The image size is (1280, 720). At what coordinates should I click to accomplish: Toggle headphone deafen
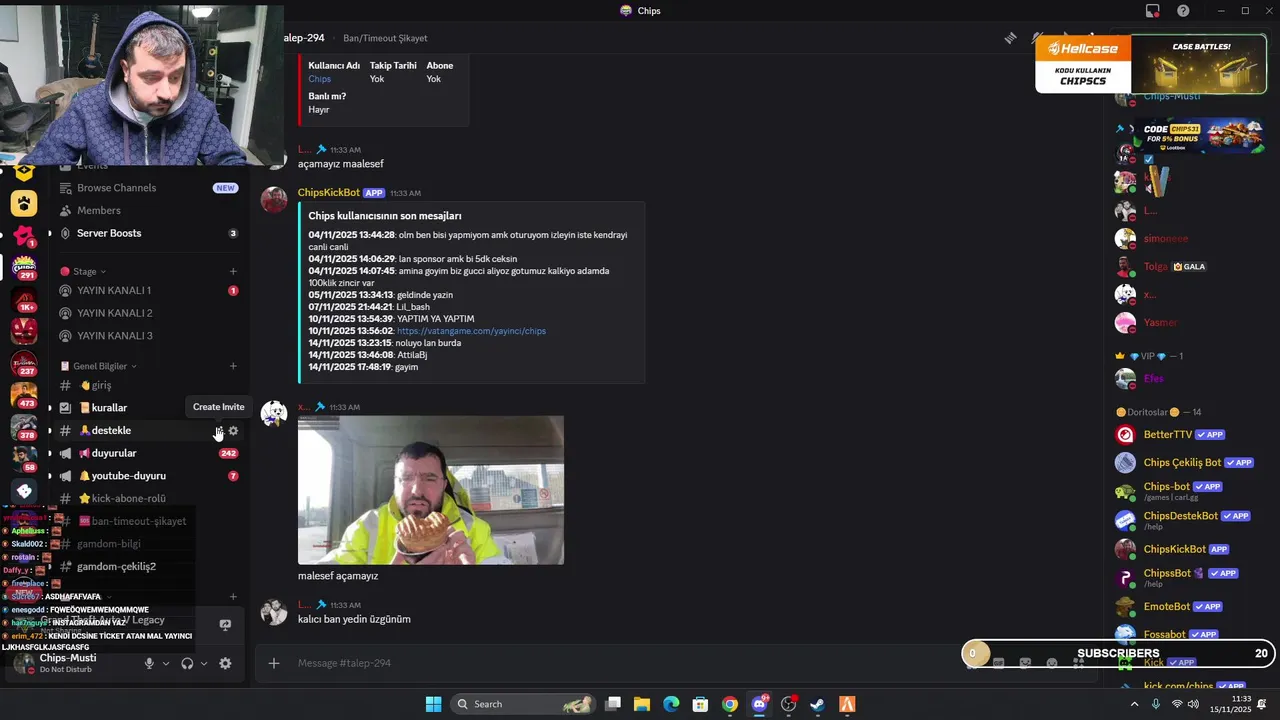coord(187,663)
